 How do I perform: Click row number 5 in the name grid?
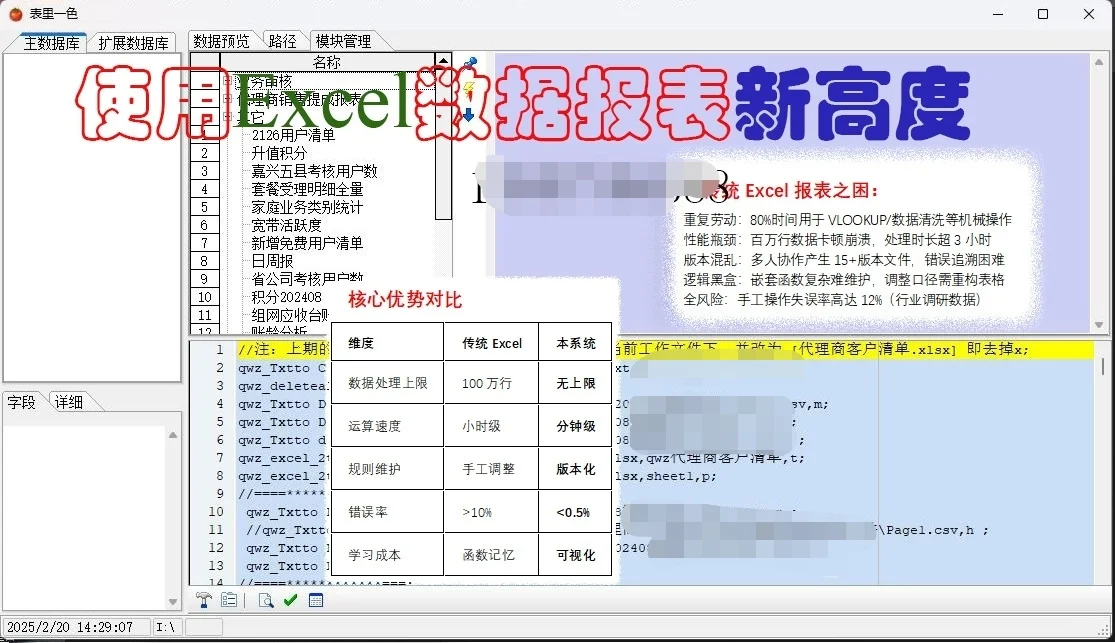tap(205, 207)
